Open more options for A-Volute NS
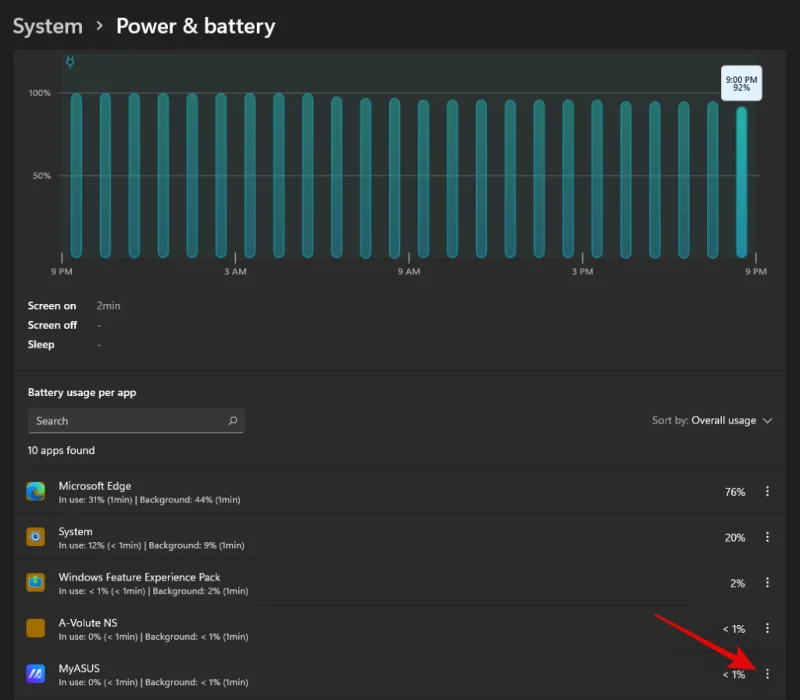The height and width of the screenshot is (700, 800). 768,628
